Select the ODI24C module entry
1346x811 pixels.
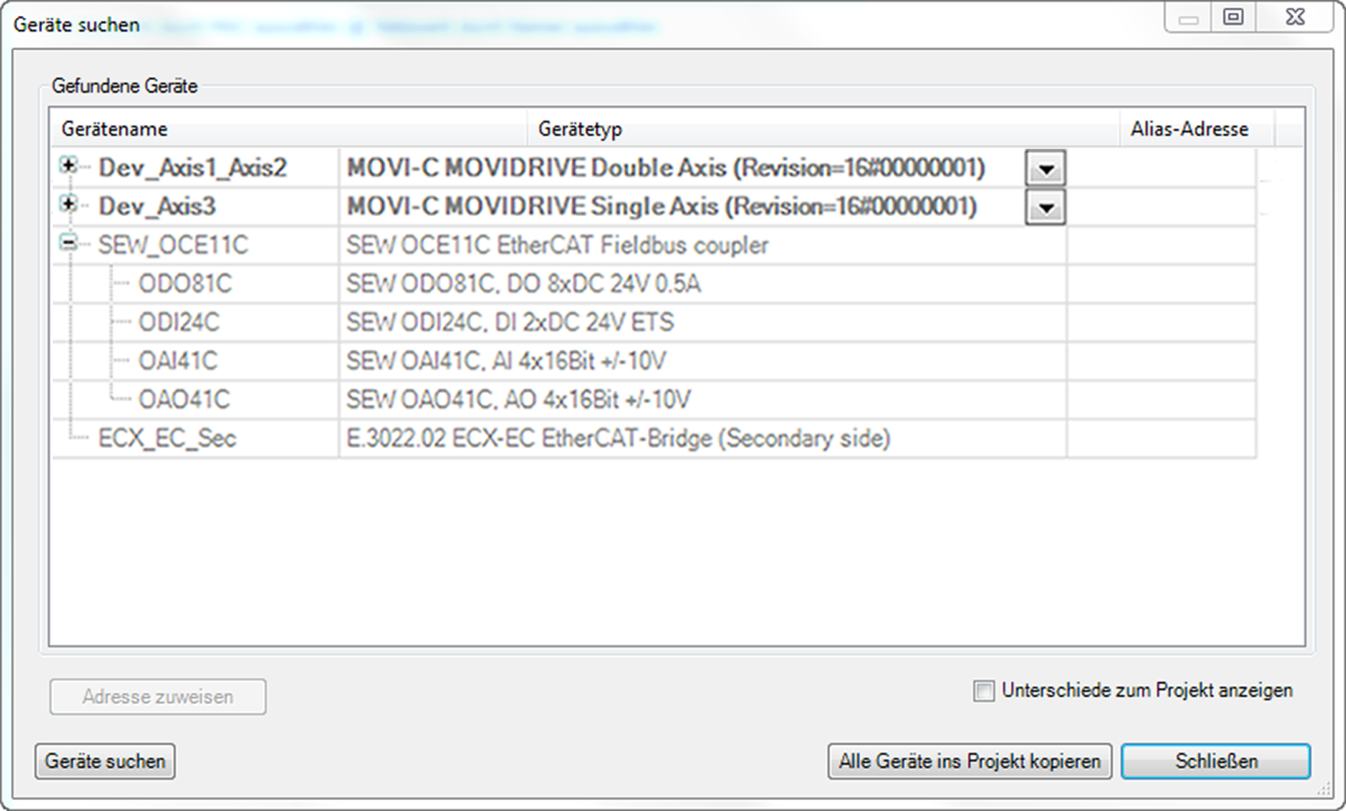[179, 323]
